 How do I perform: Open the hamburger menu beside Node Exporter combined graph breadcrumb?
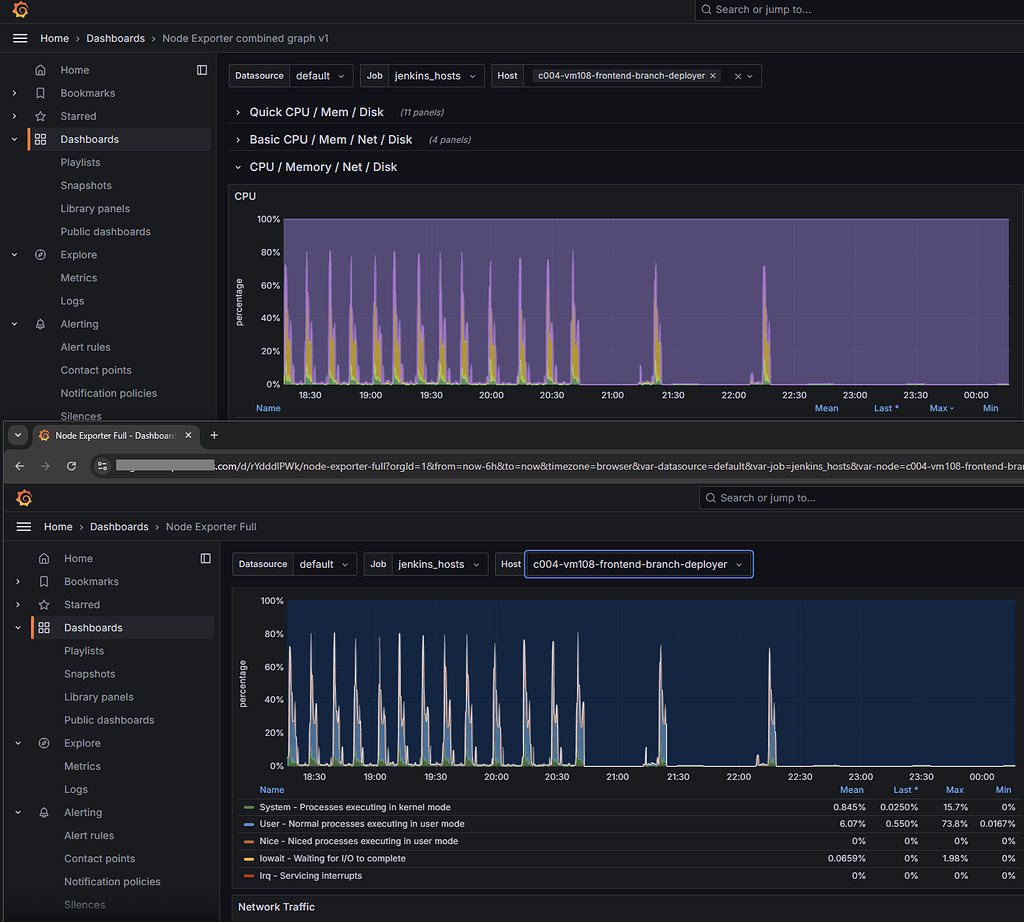20,39
